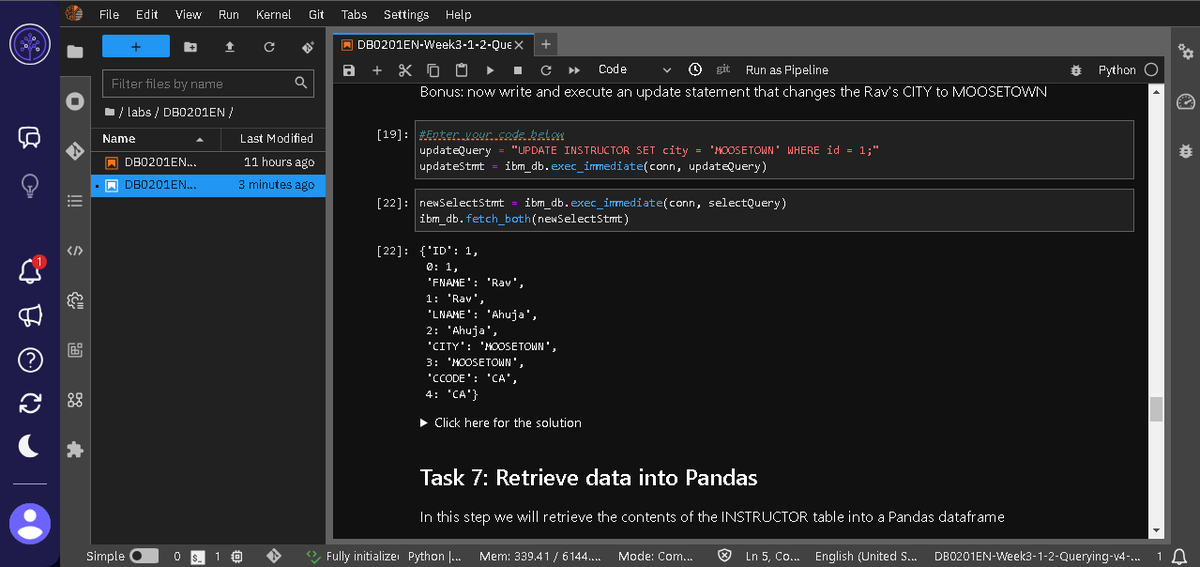Toggle the dark mode moon icon

coord(30,447)
